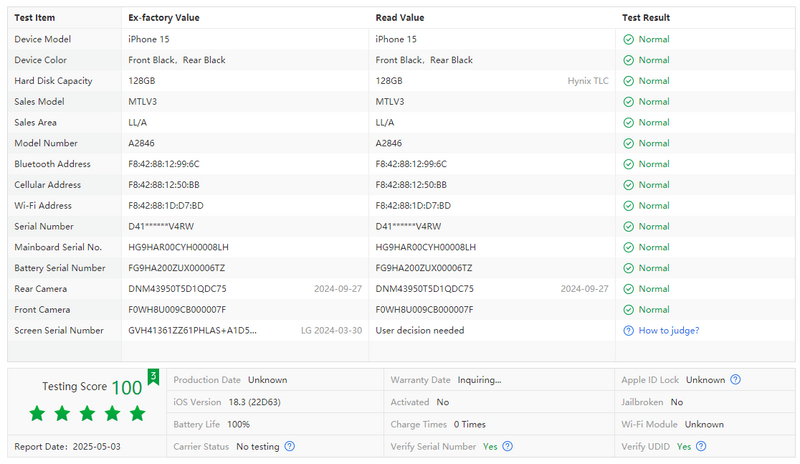Click the Normal result for Front Camera
800x464 pixels.
tap(654, 309)
